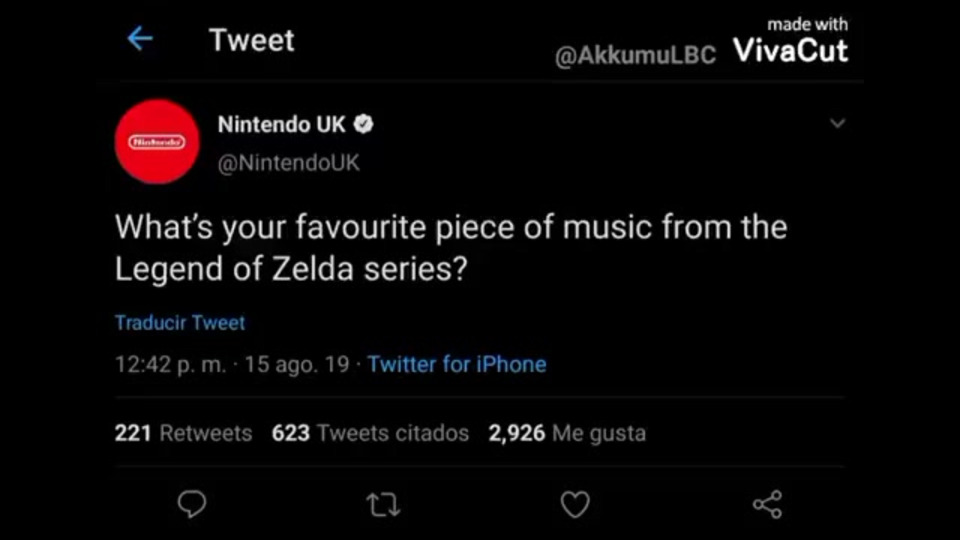Like the tweet with heart icon
Screen dimensions: 960x540
[575, 505]
